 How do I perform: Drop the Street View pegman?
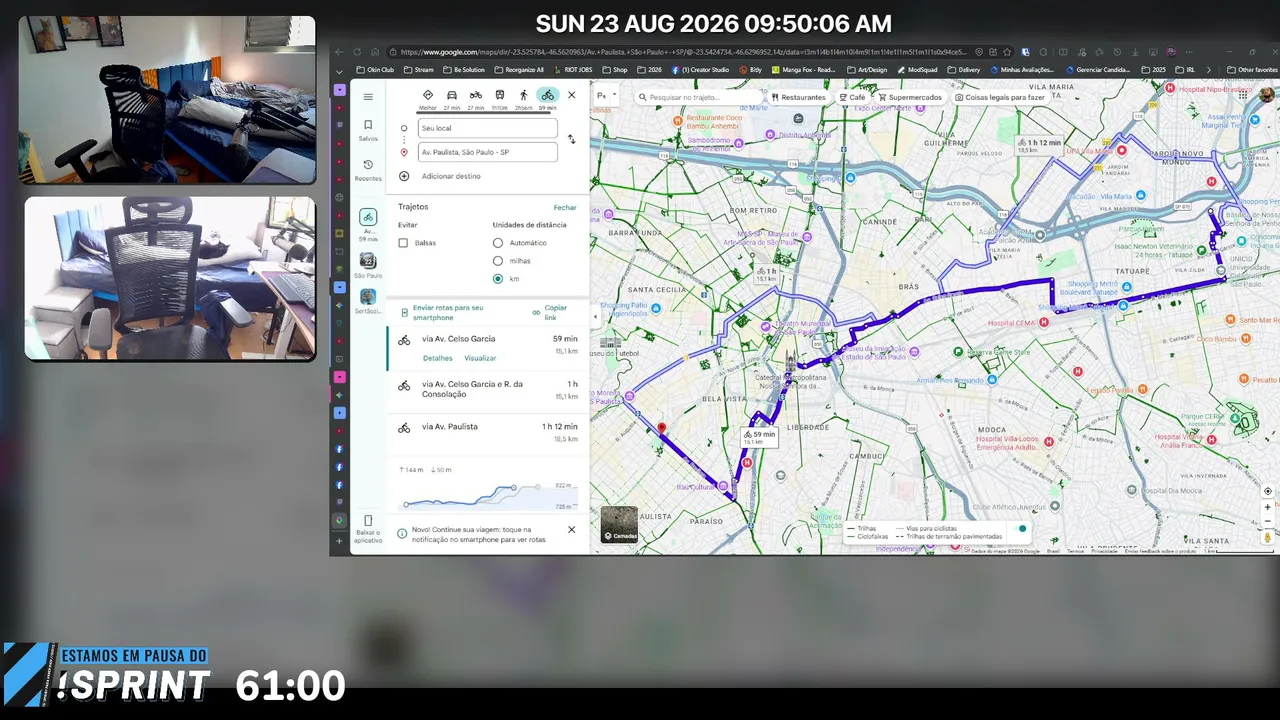pyautogui.click(x=1268, y=538)
